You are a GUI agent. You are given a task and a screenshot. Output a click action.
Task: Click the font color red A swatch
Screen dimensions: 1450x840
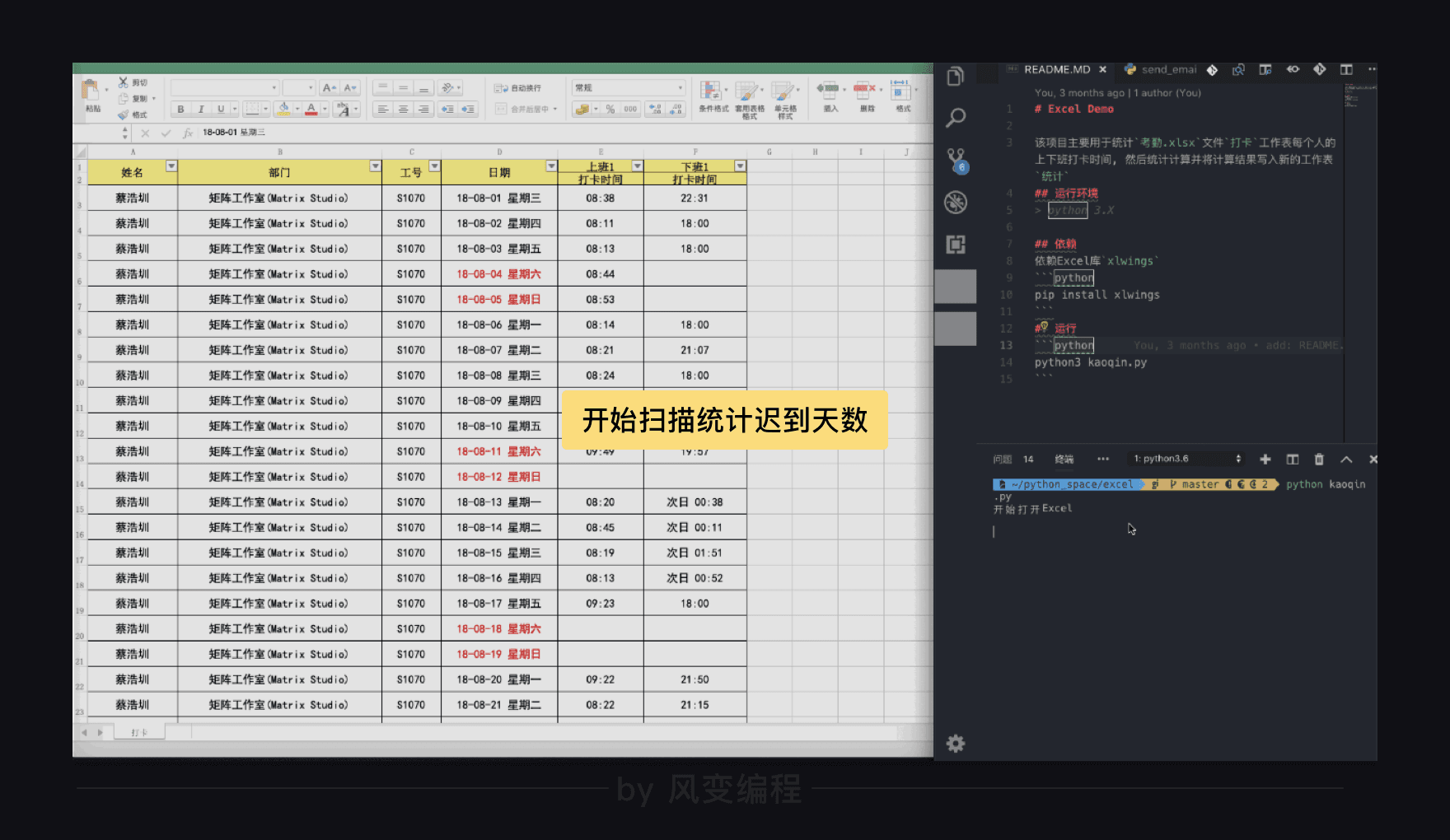[311, 109]
